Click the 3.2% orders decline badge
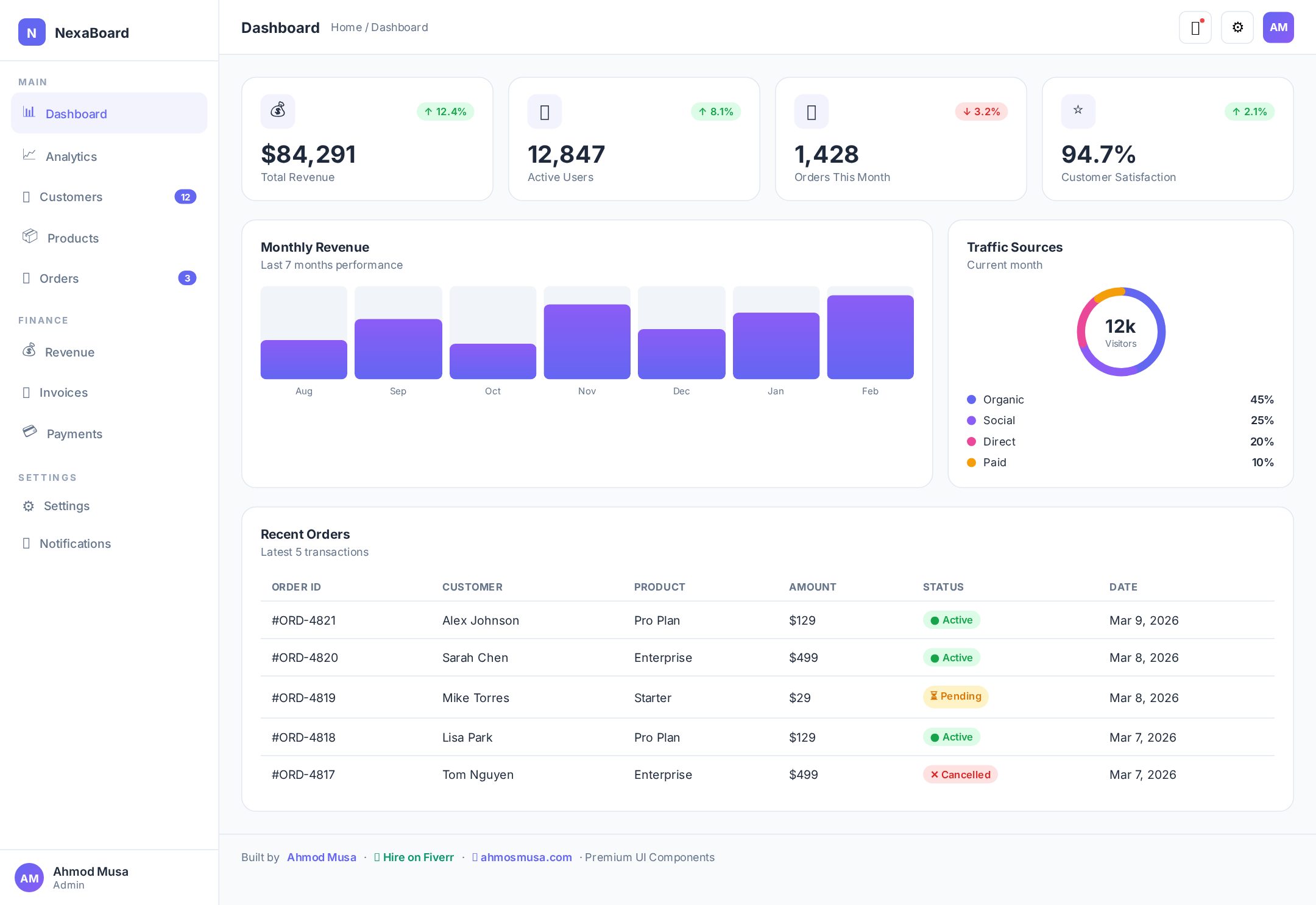 982,112
